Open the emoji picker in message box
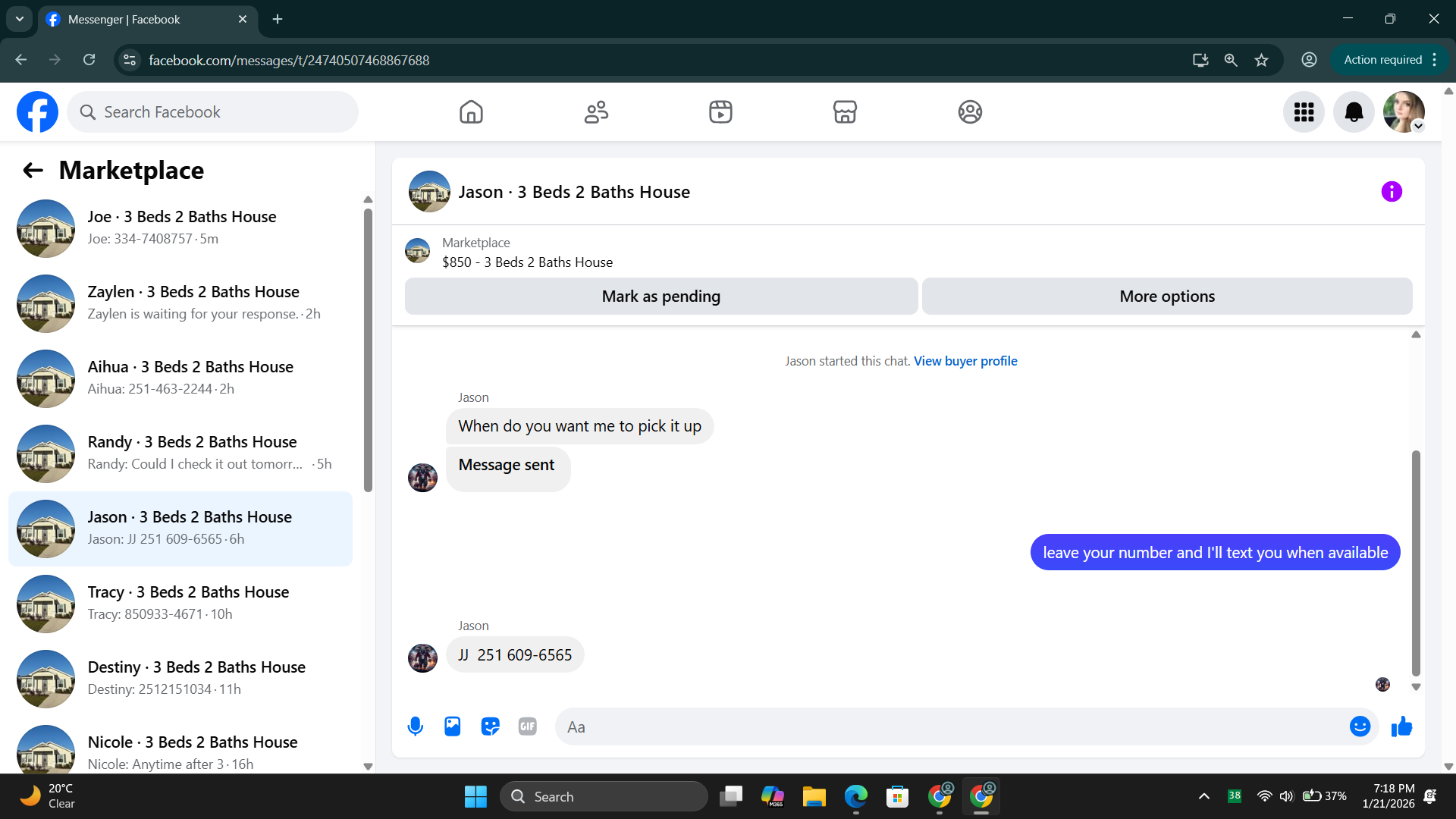The width and height of the screenshot is (1456, 819). [x=1360, y=726]
